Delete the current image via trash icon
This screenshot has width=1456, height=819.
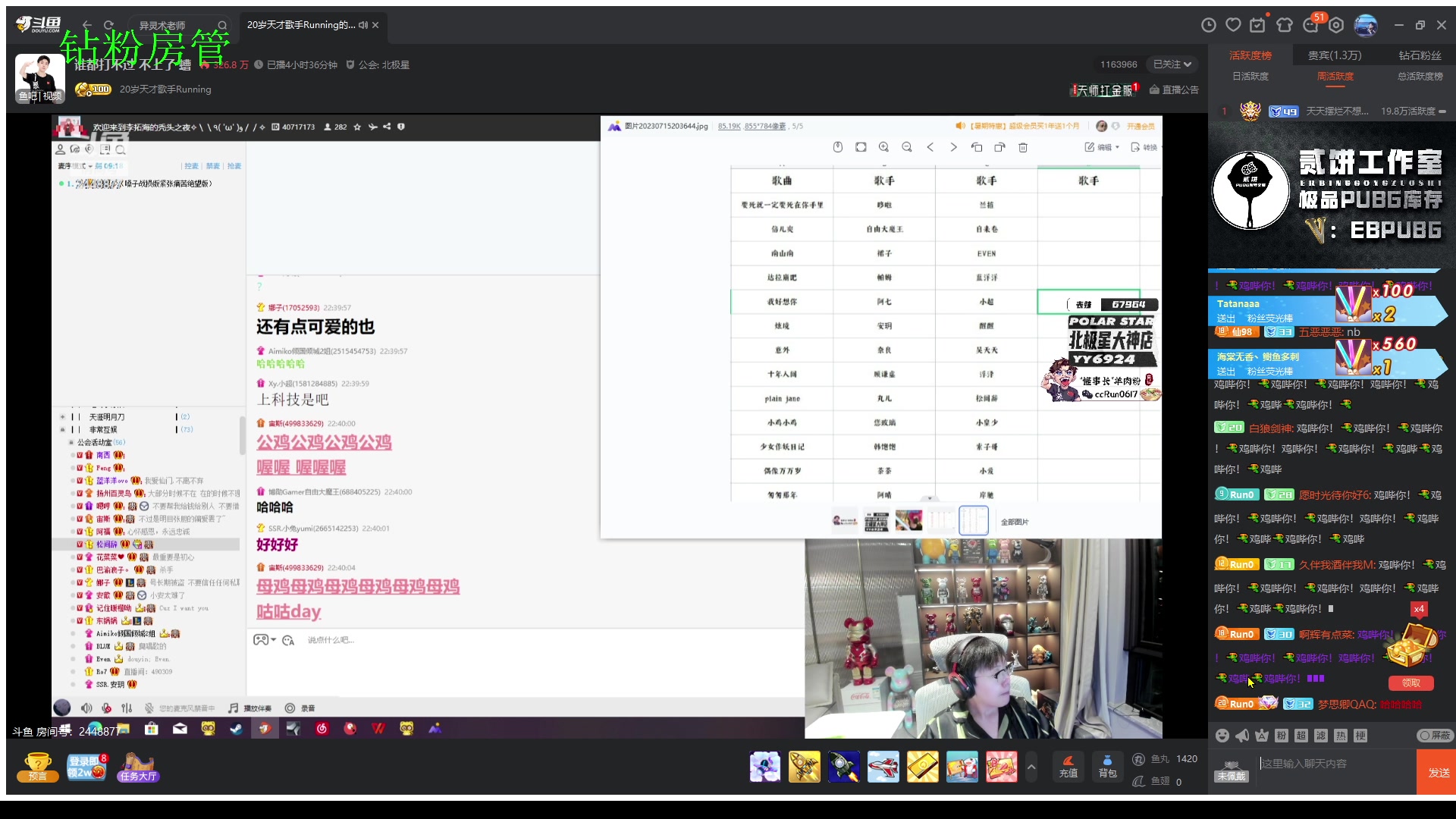point(1023,147)
